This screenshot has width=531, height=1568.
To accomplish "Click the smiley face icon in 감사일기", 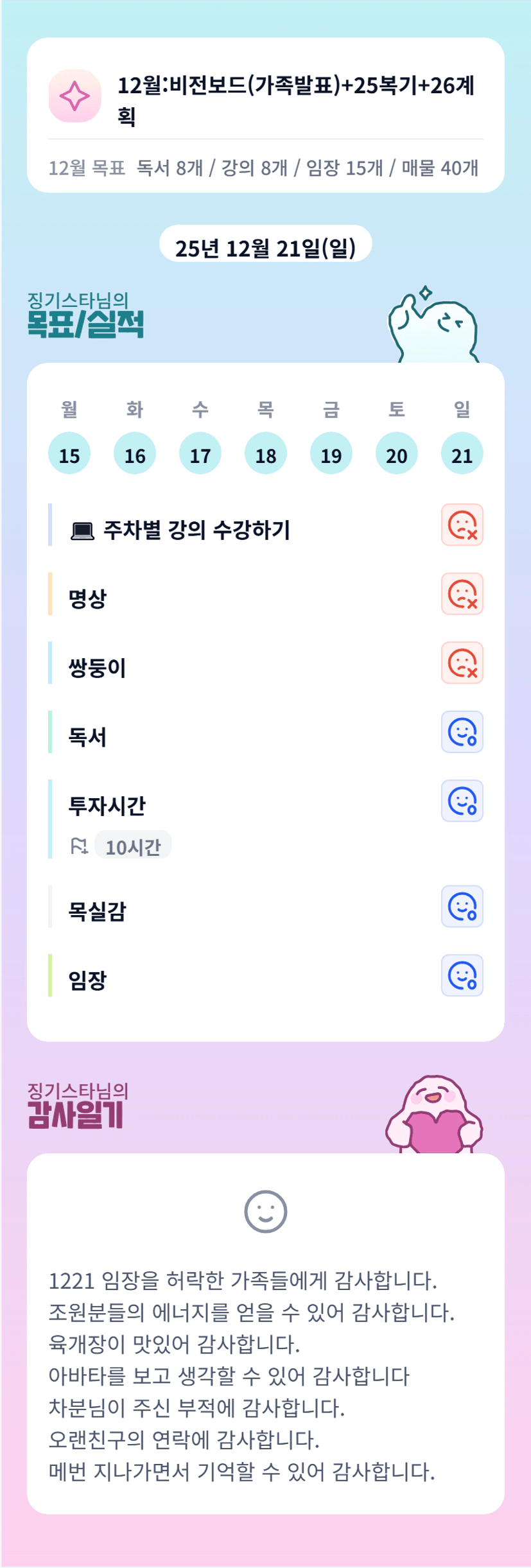I will pyautogui.click(x=265, y=1212).
